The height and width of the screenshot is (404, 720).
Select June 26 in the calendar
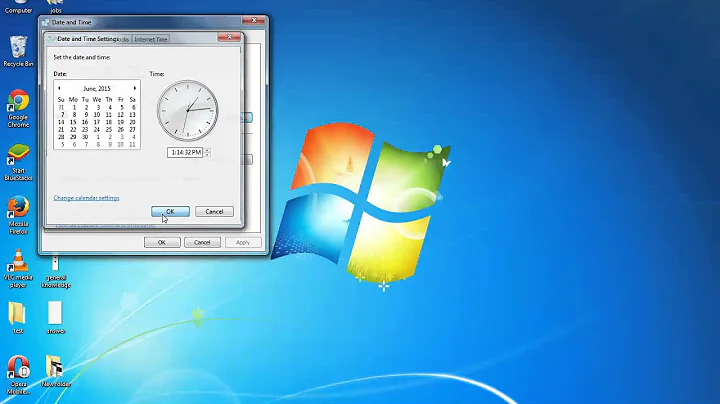point(121,129)
